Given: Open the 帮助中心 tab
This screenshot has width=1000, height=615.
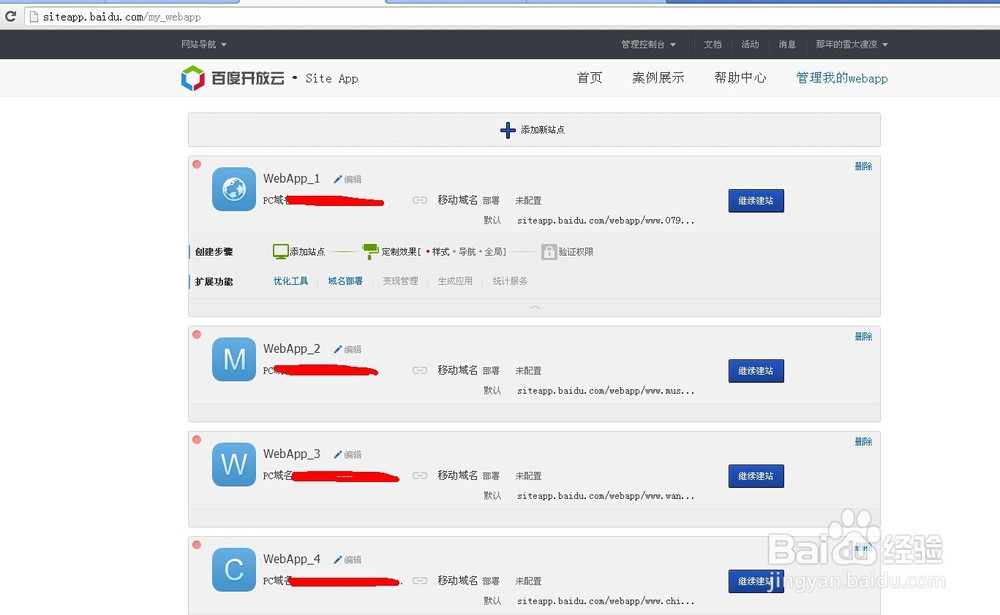Looking at the screenshot, I should (x=740, y=78).
